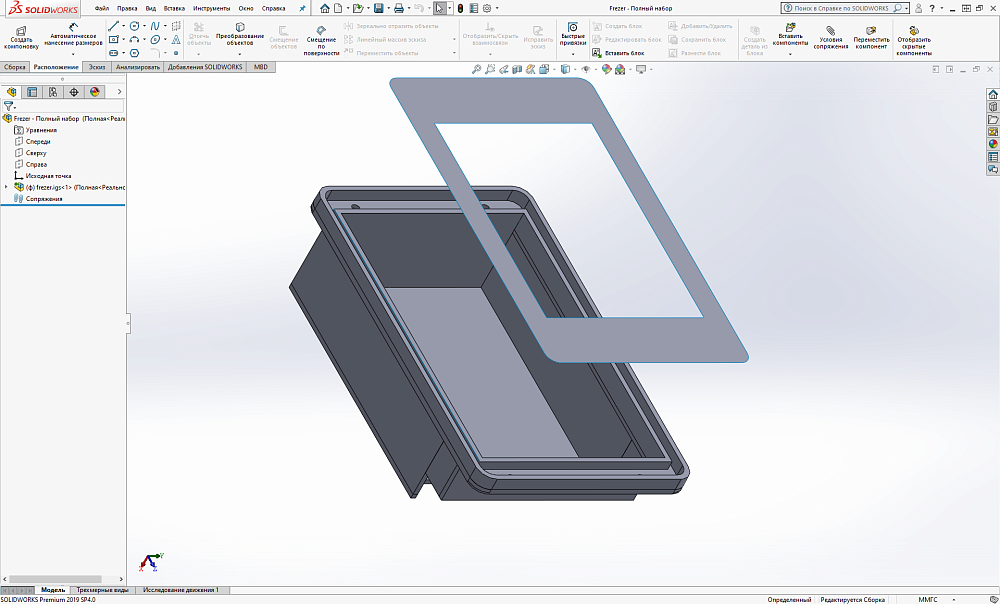Expand more manager tabs chevron
The width and height of the screenshot is (1000, 604).
click(119, 92)
